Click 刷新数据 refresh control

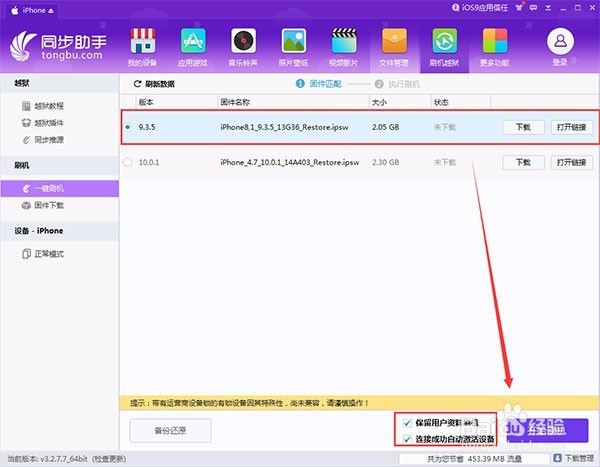pyautogui.click(x=154, y=84)
